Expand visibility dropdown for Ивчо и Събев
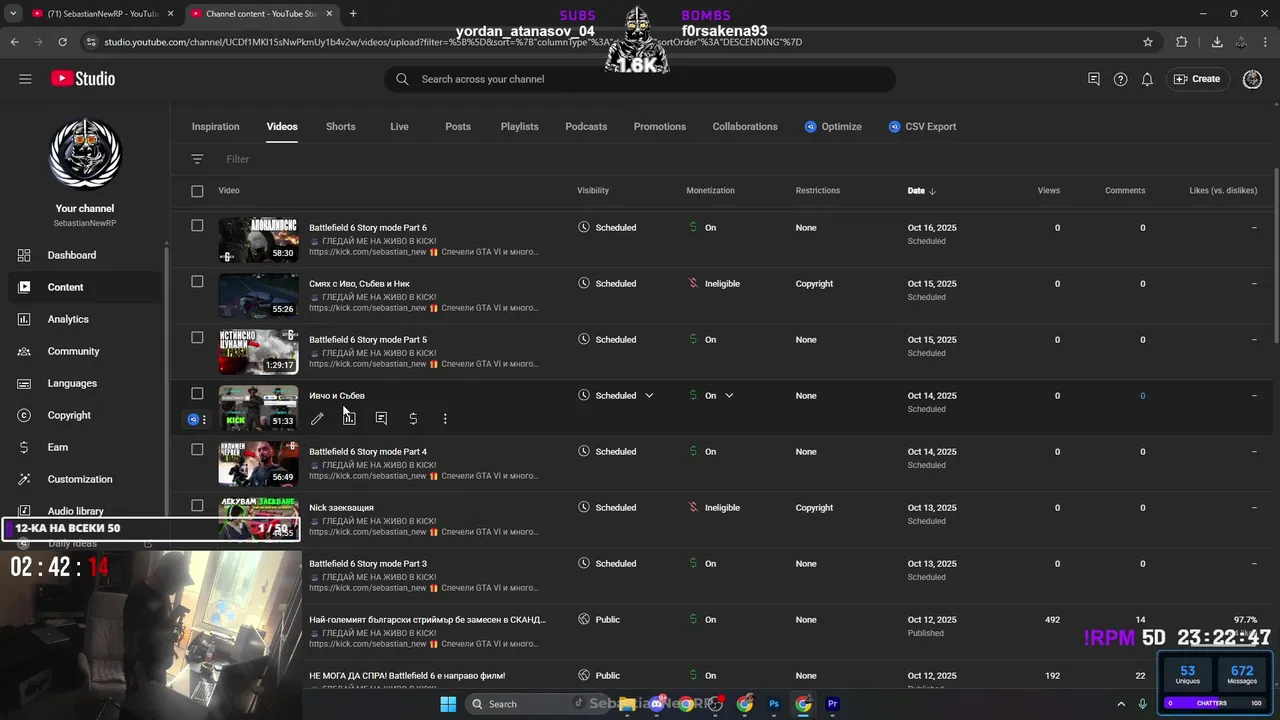The width and height of the screenshot is (1280, 720). 649,395
